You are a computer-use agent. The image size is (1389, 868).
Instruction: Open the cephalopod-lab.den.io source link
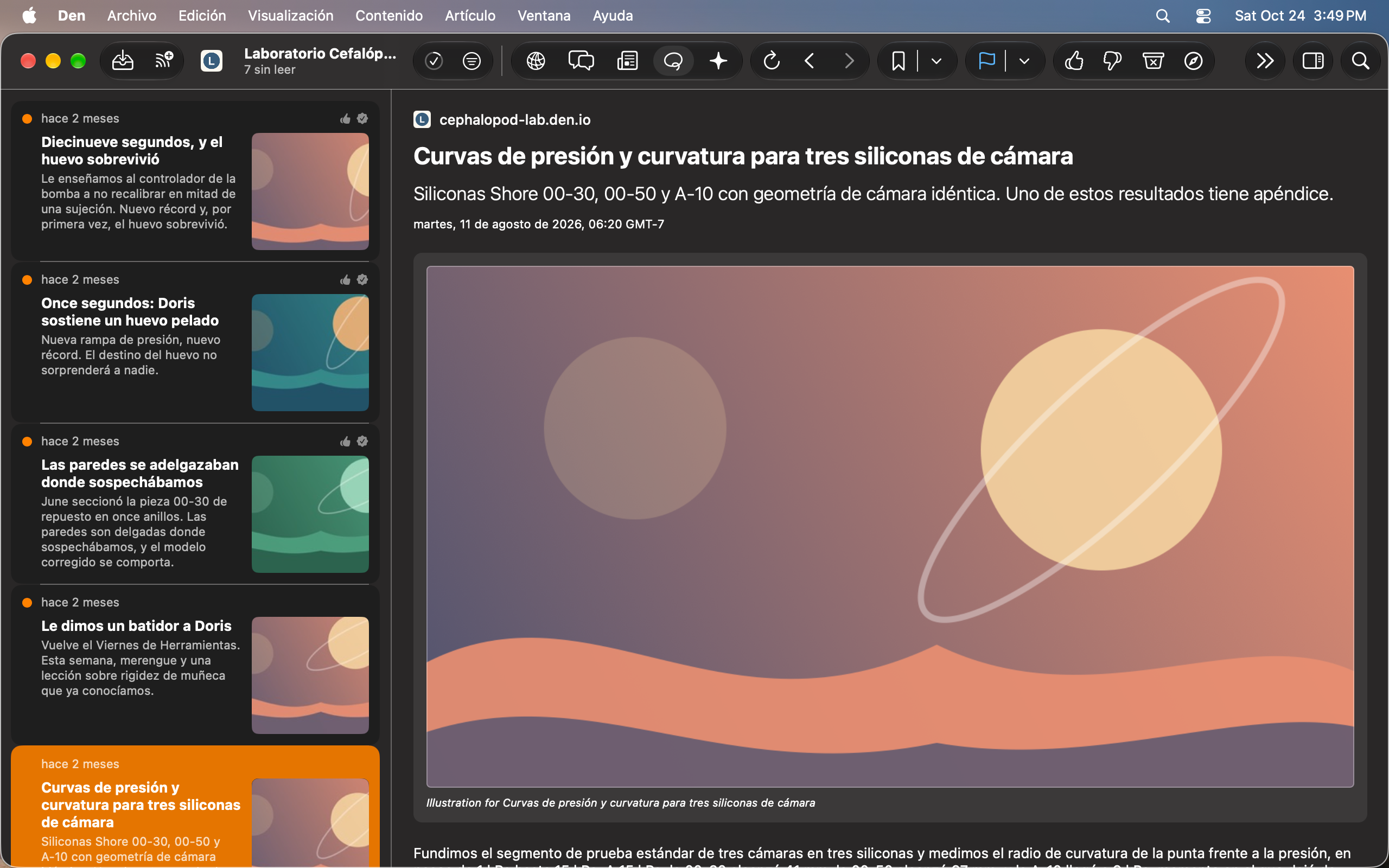(515, 119)
